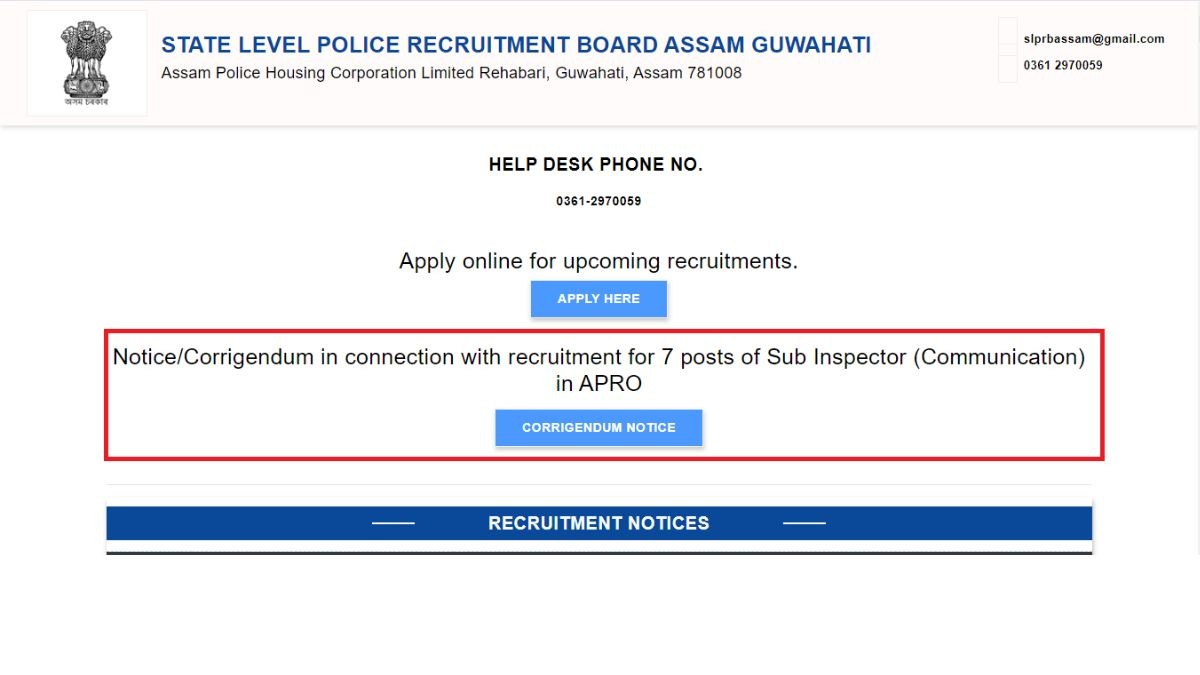
Task: Click the icon box beside the email address
Action: [1008, 33]
